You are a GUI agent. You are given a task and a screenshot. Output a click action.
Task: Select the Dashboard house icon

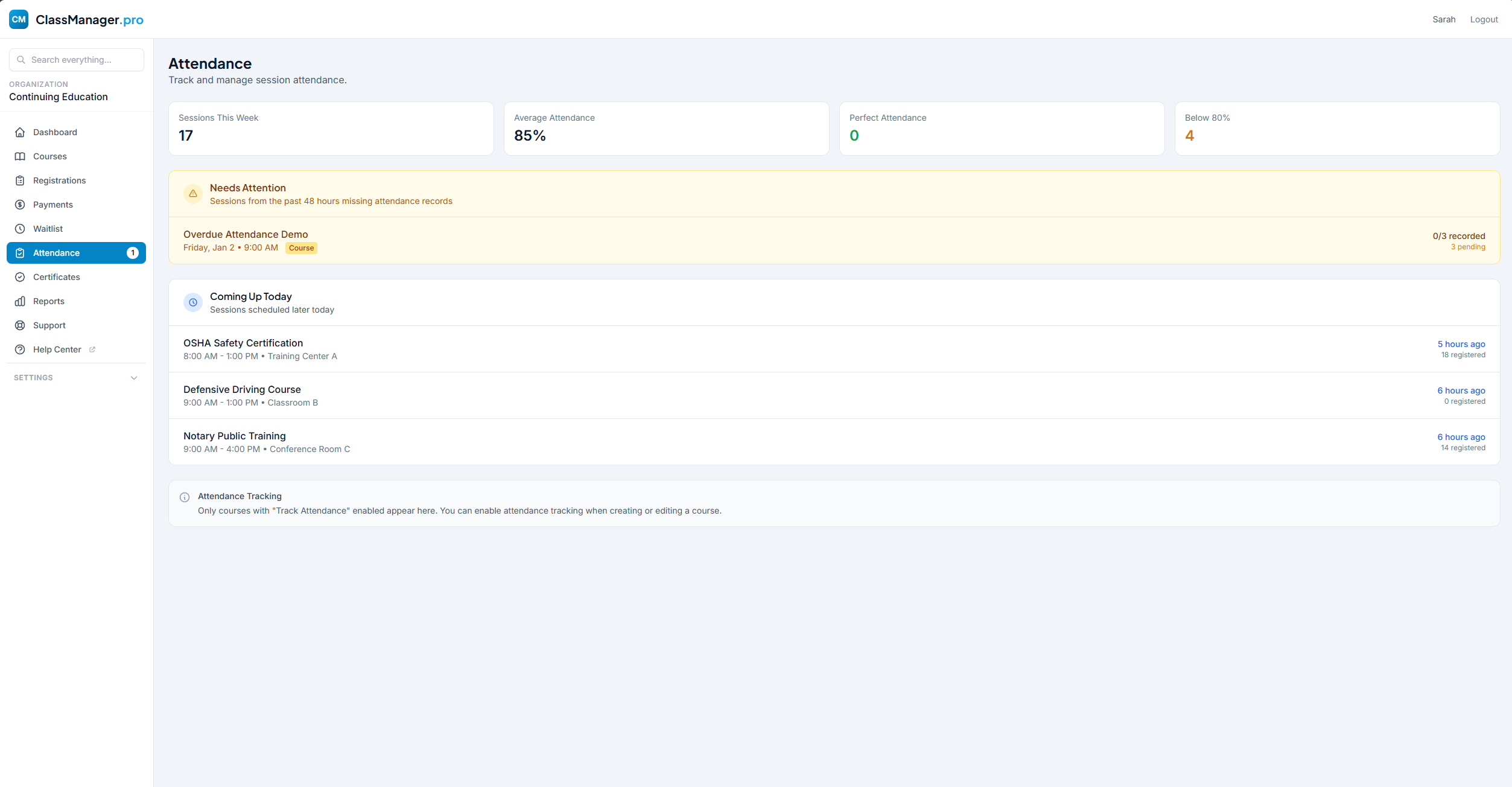coord(20,132)
